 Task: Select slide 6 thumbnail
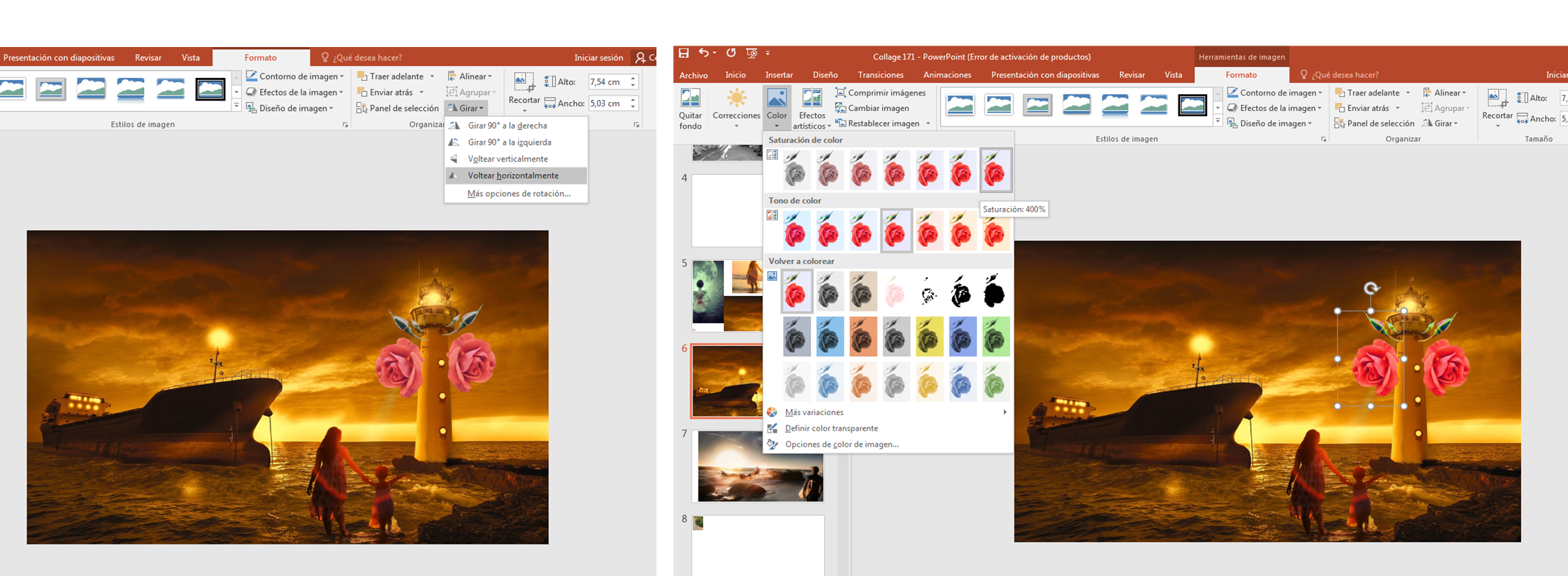coord(728,381)
